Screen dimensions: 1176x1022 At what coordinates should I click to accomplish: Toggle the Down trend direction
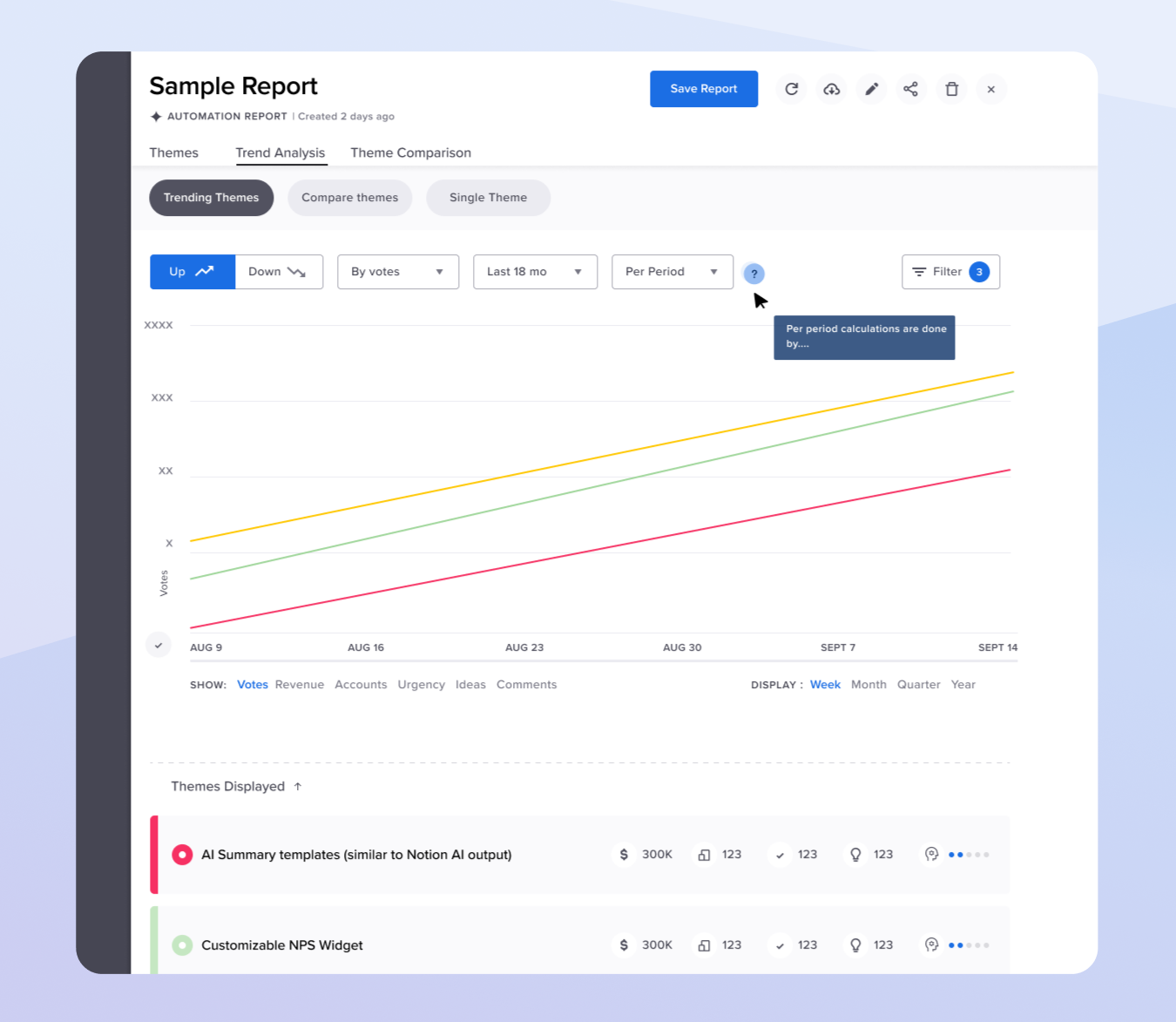point(279,272)
